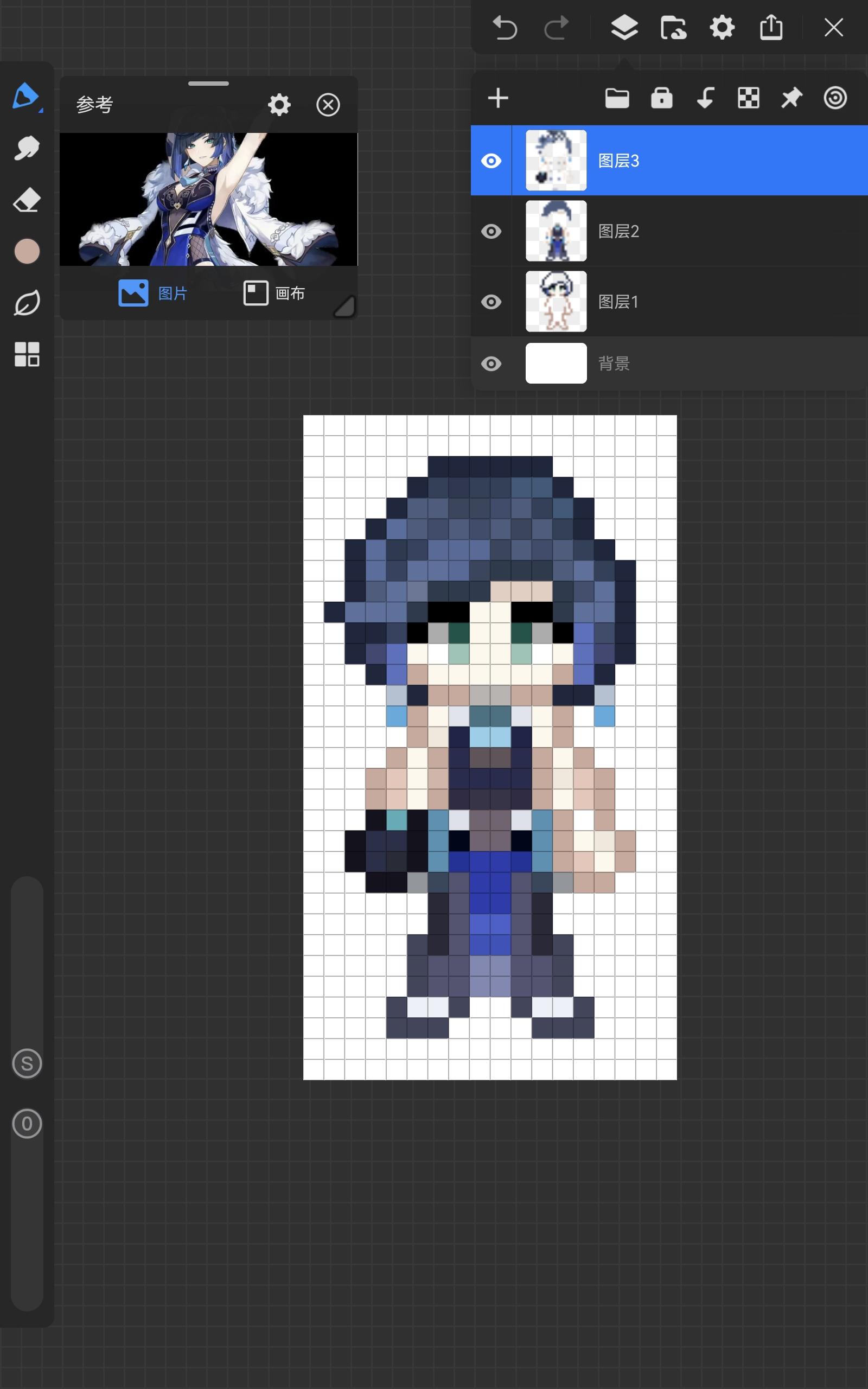Image resolution: width=868 pixels, height=1389 pixels.
Task: Select the 图层2 layer thumbnail
Action: point(556,231)
